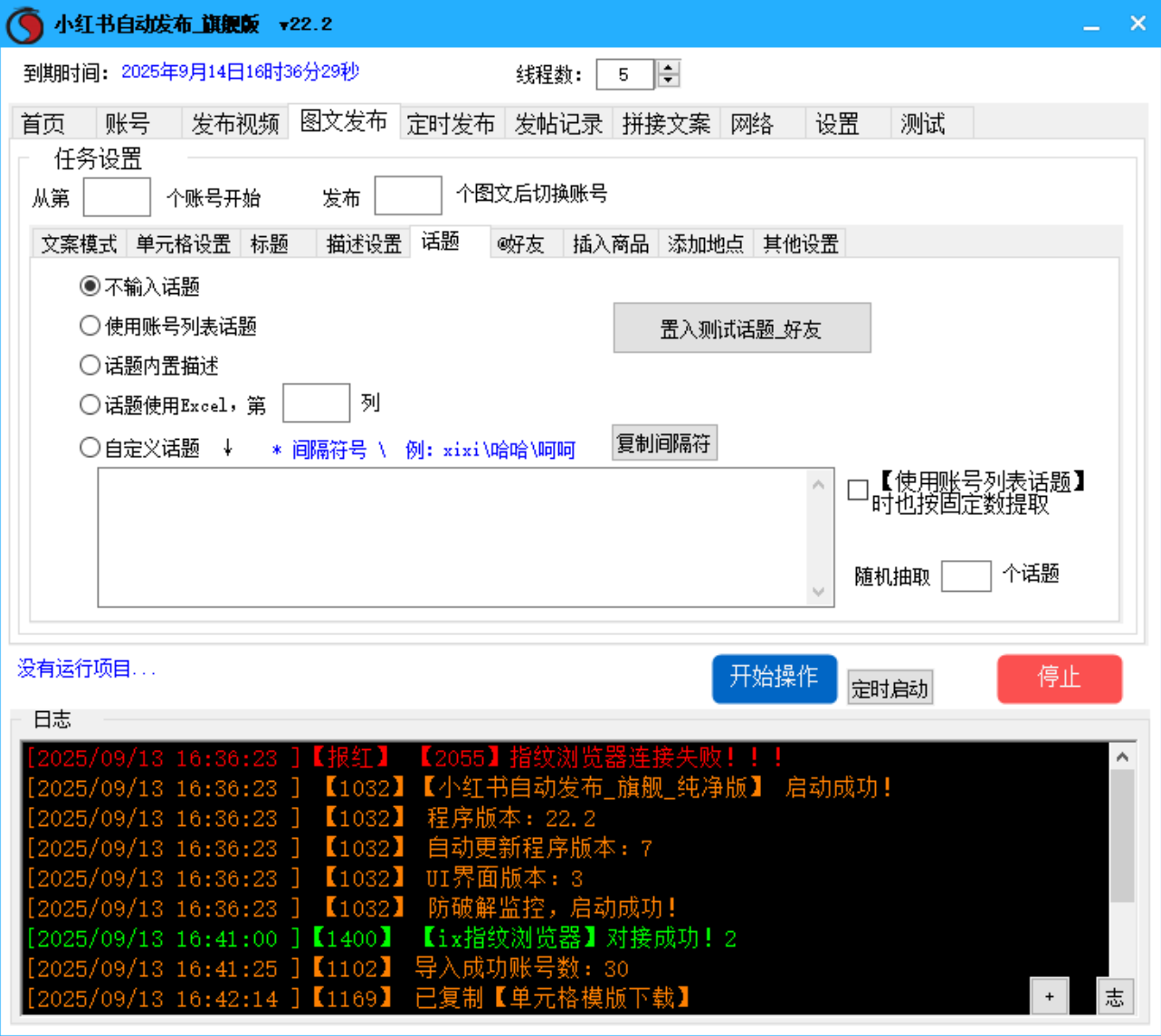Open the 发帖记录 tab
The width and height of the screenshot is (1161, 1036).
[557, 124]
